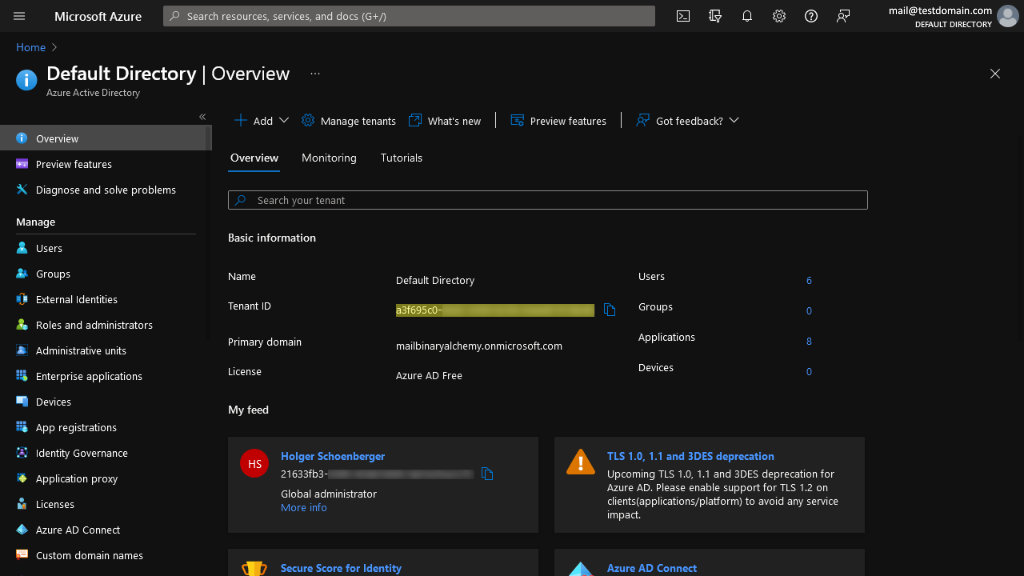1024x576 pixels.
Task: Open the Help question mark icon
Action: [x=811, y=16]
